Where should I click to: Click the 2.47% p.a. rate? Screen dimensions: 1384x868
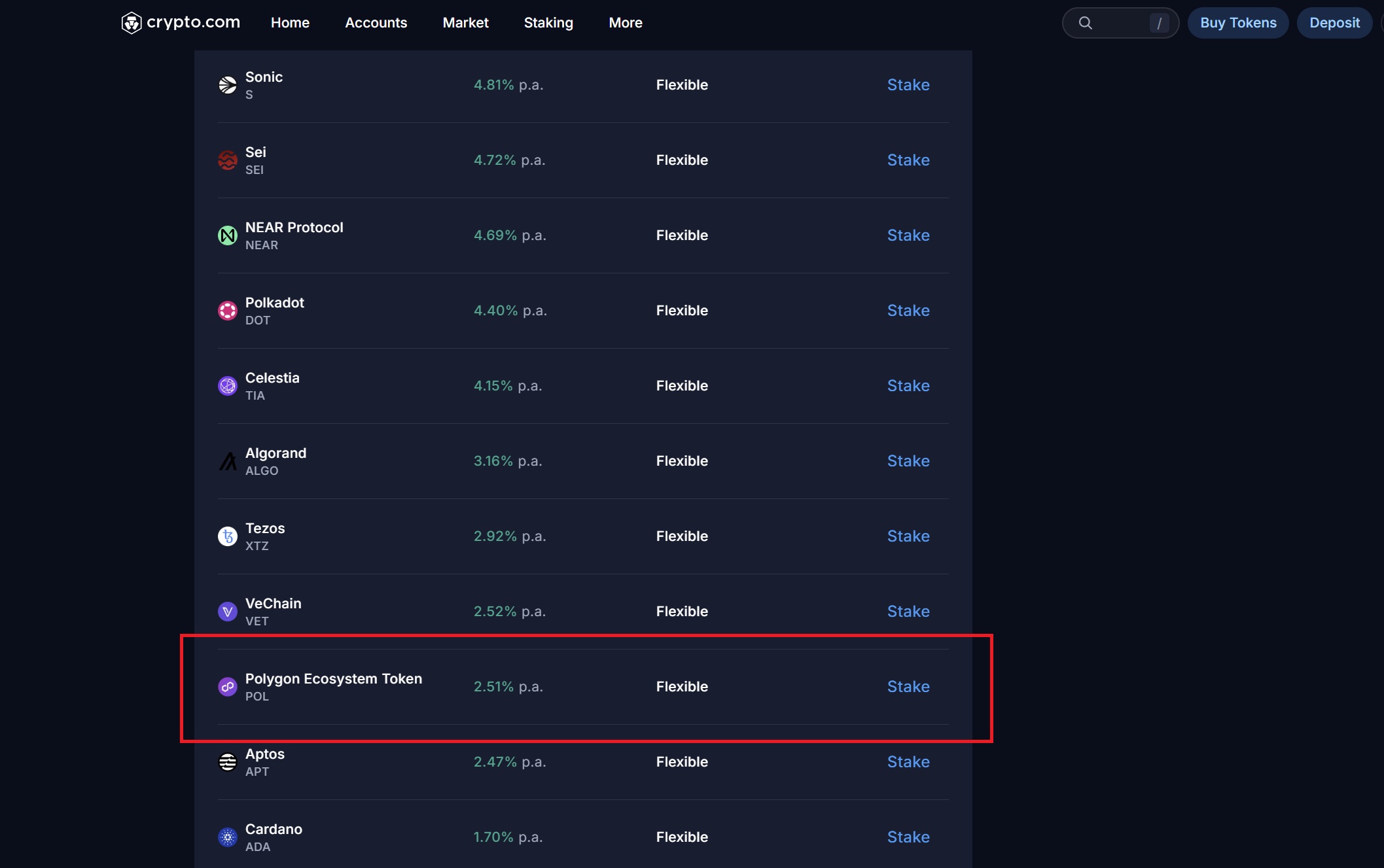(510, 762)
